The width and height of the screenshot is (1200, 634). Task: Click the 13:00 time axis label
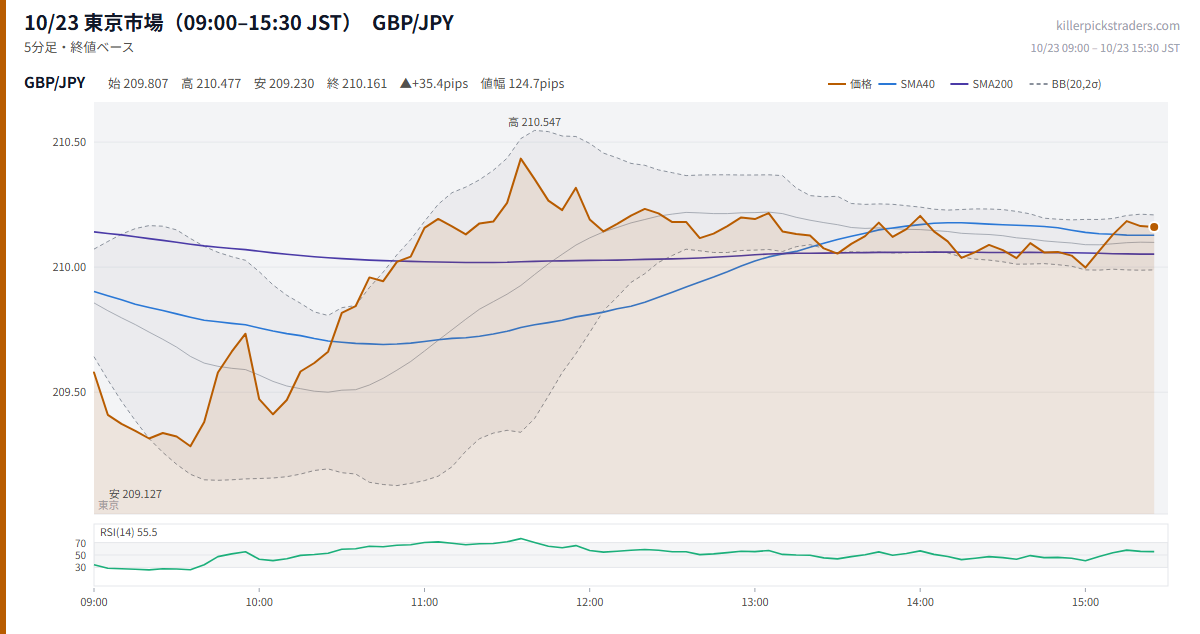[x=755, y=602]
